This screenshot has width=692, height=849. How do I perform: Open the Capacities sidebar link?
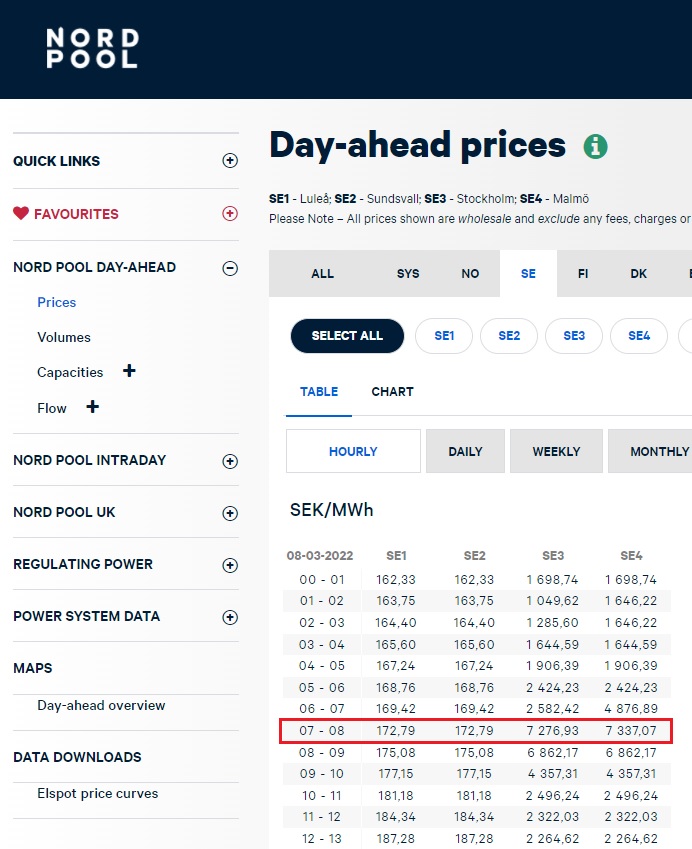coord(70,373)
